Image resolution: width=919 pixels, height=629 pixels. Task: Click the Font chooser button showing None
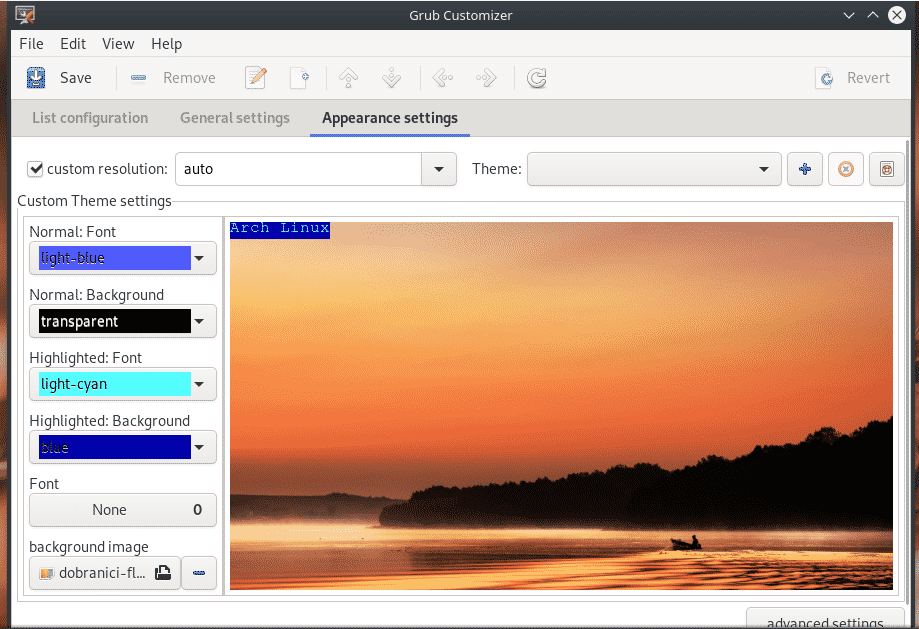[122, 510]
